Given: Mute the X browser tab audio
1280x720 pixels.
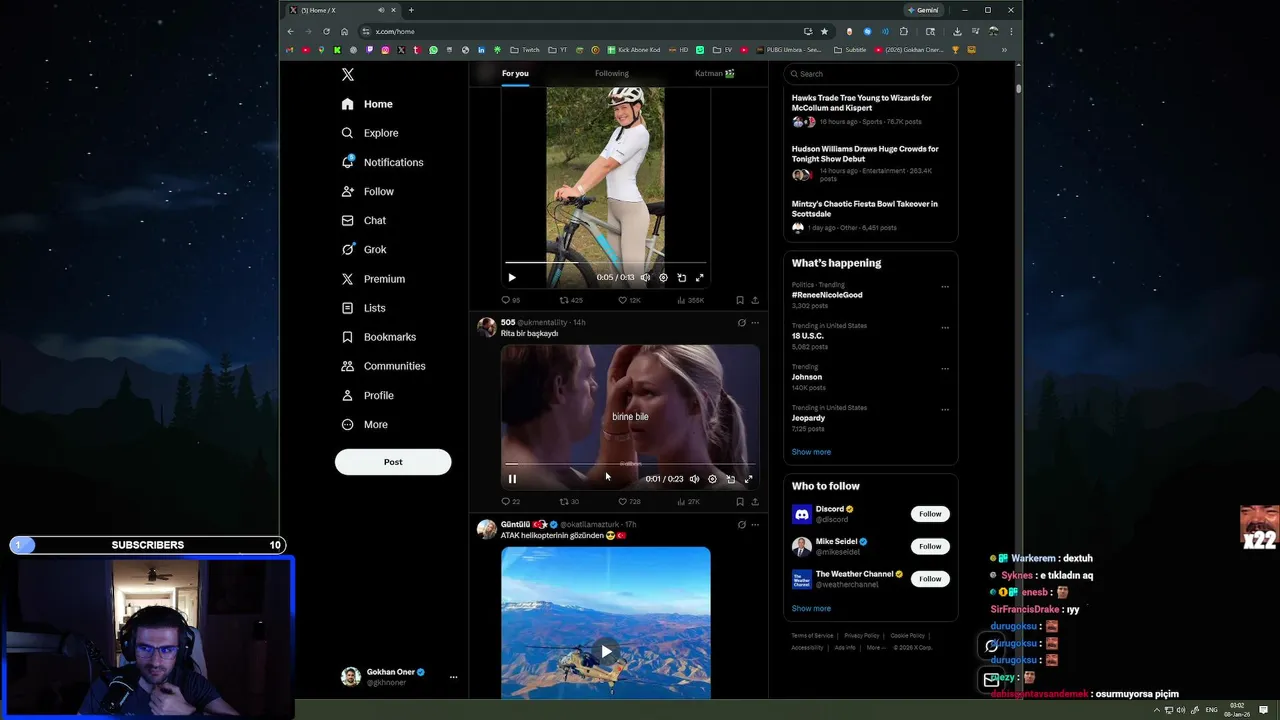Looking at the screenshot, I should tap(381, 10).
